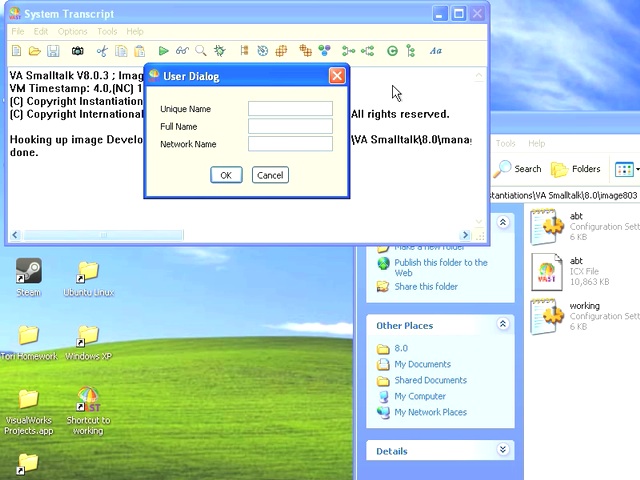Click the three colored circles icon
Viewport: 640px width, 480px height.
pyautogui.click(x=324, y=51)
